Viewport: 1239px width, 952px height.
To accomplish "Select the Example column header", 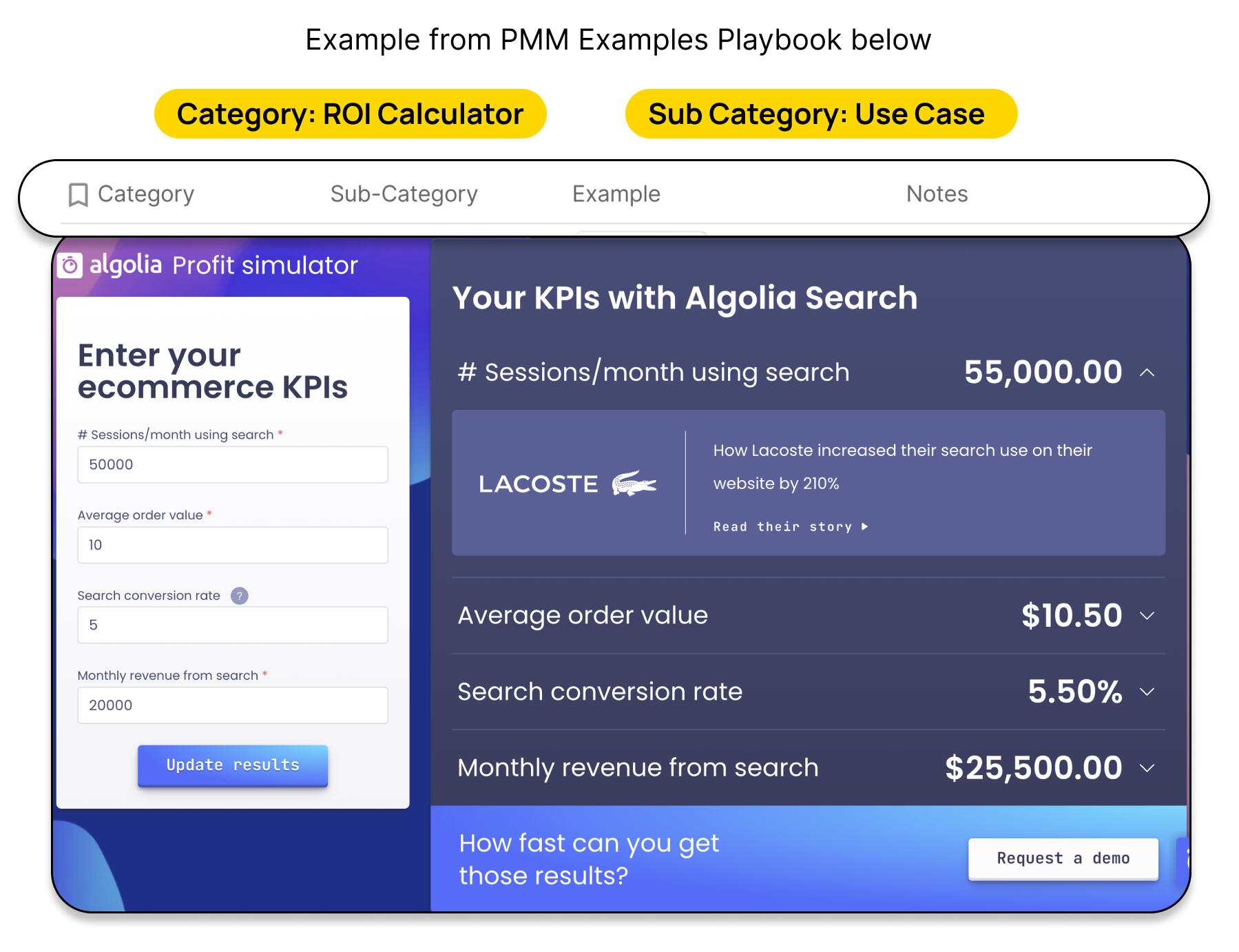I will click(x=616, y=194).
